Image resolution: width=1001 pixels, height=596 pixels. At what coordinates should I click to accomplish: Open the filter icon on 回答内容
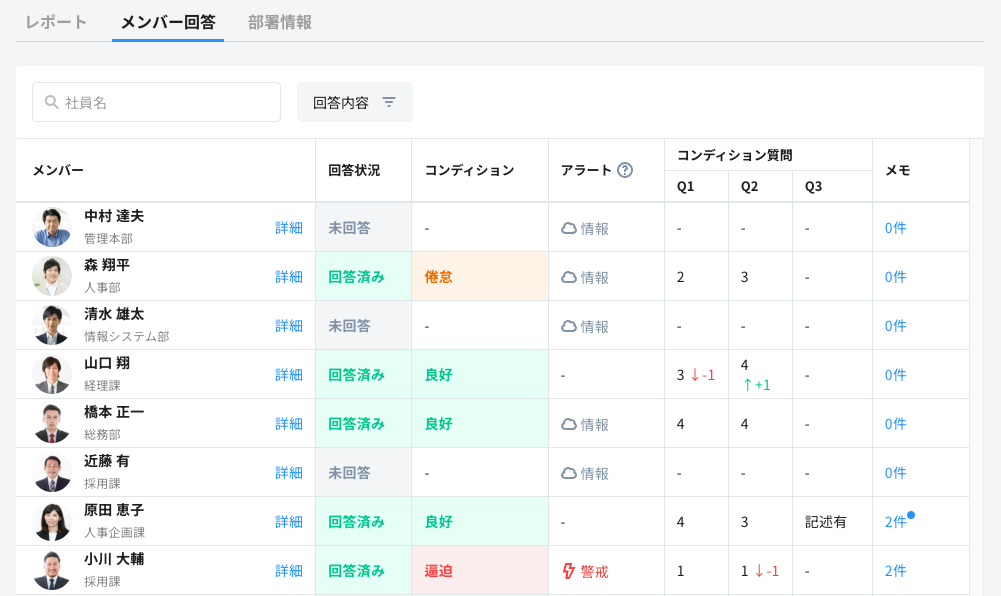tap(390, 102)
